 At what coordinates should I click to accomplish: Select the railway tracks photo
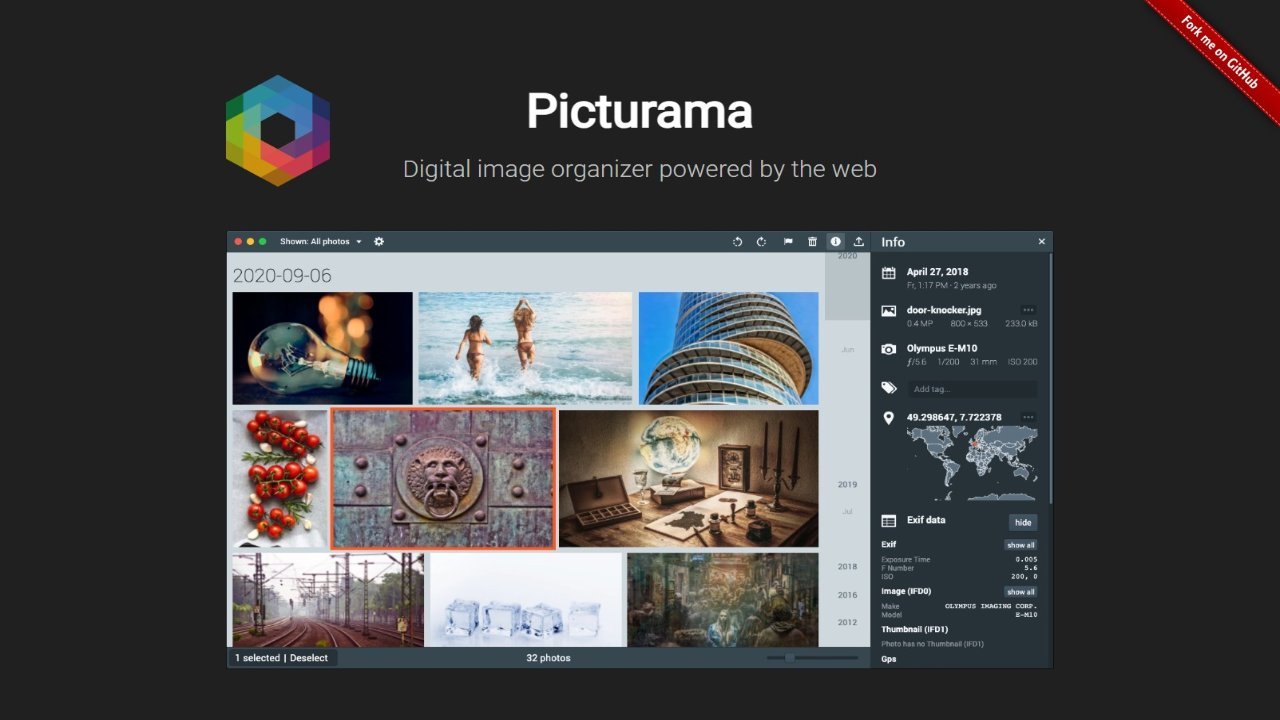(328, 600)
